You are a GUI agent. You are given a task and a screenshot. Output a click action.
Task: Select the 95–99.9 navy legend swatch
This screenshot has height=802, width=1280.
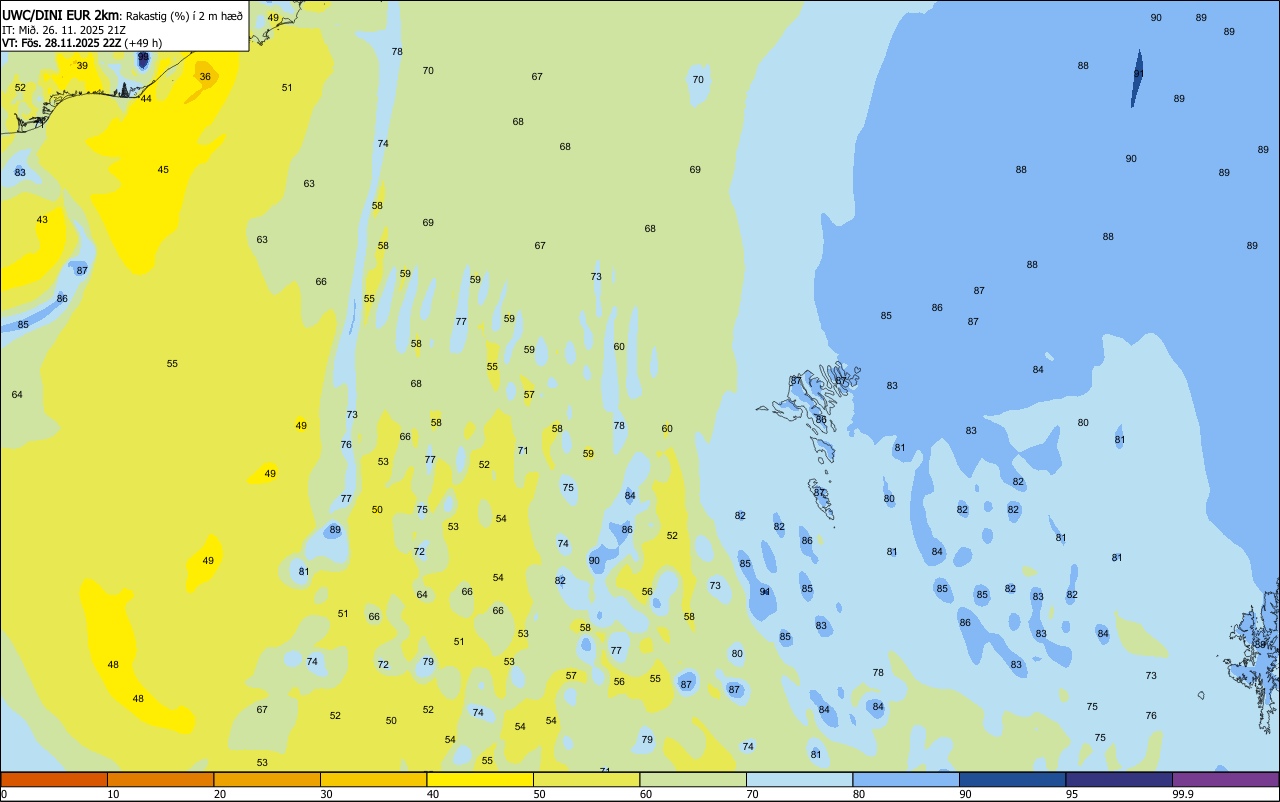coord(1119,779)
